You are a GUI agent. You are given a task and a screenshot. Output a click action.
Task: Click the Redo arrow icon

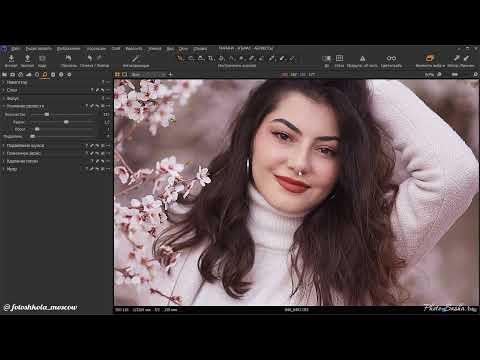(99, 59)
